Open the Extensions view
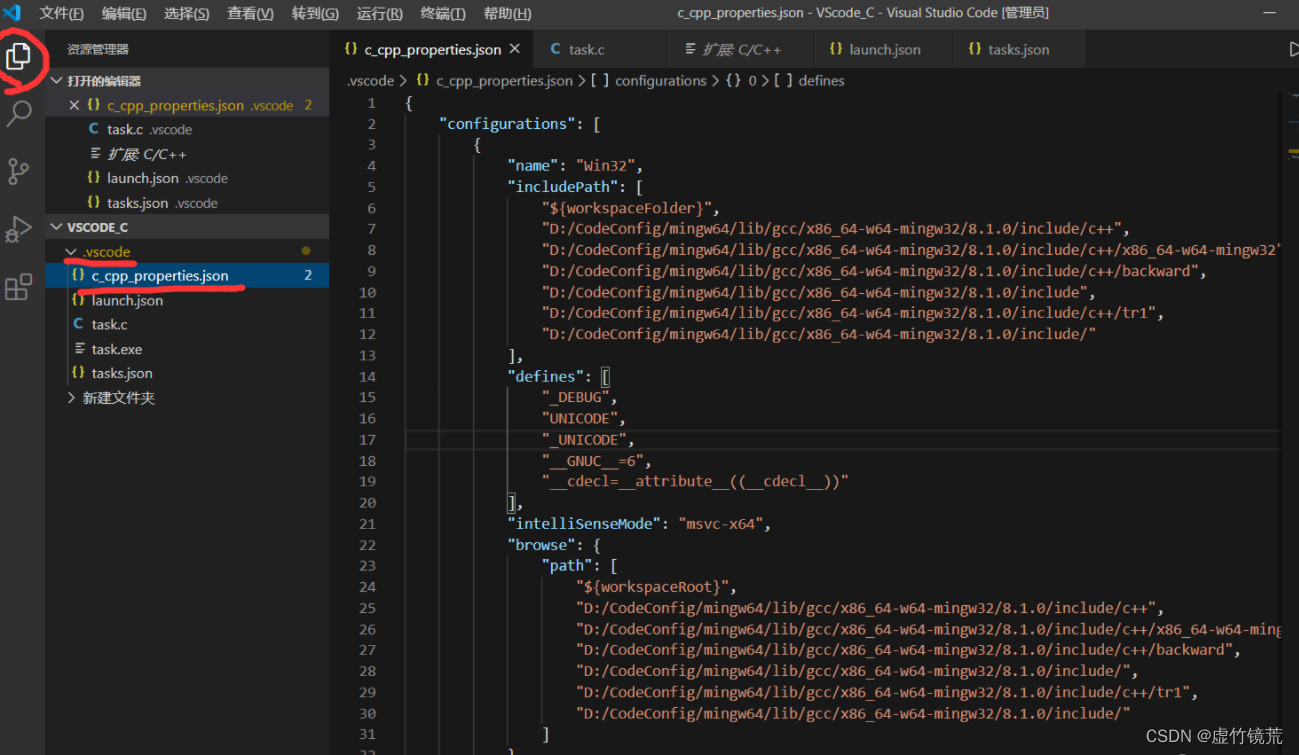Viewport: 1299px width, 755px height. [x=19, y=288]
